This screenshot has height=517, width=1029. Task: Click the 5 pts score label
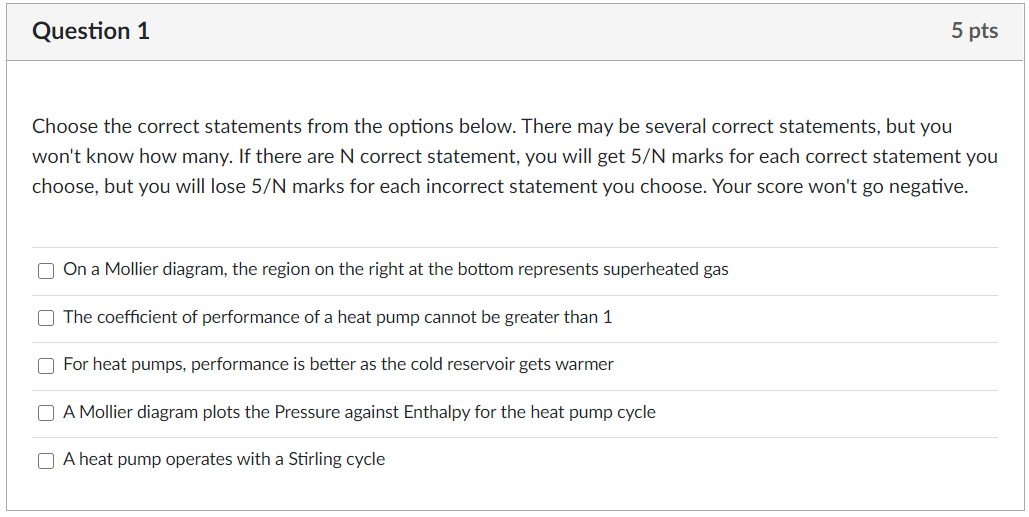(x=974, y=31)
